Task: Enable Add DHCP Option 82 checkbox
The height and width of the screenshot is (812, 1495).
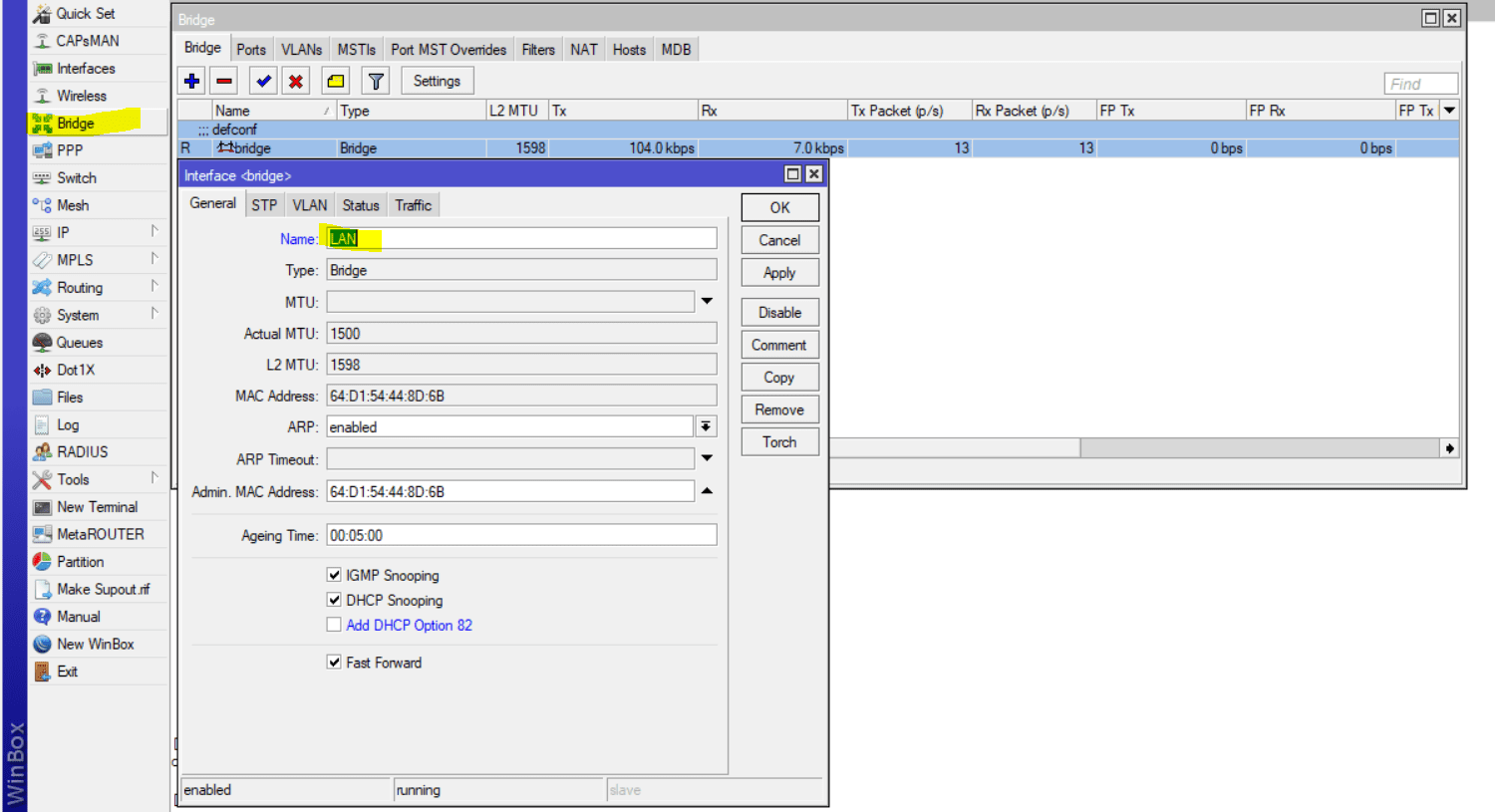Action: [334, 625]
